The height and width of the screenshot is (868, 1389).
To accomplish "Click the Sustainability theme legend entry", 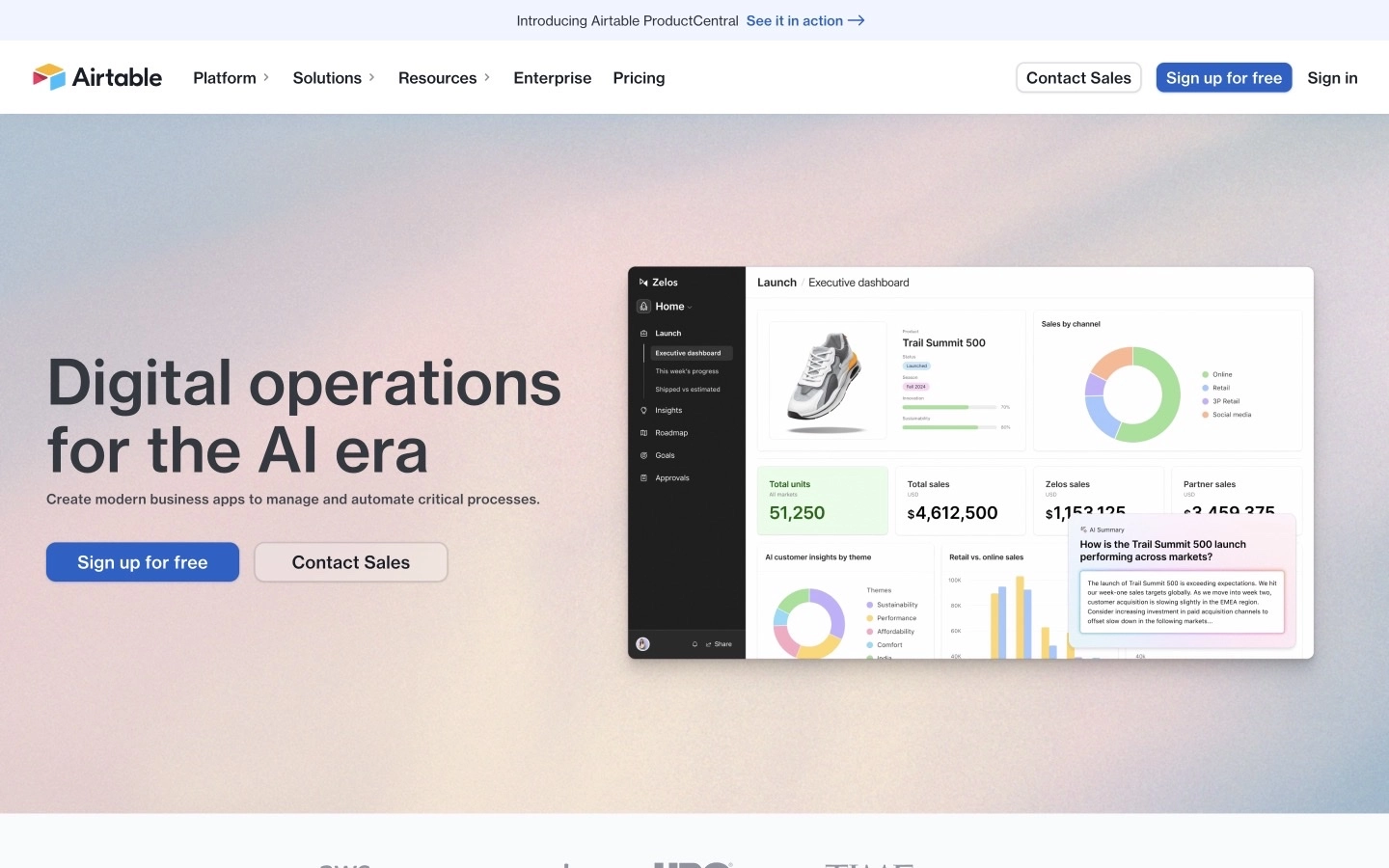I will [892, 605].
